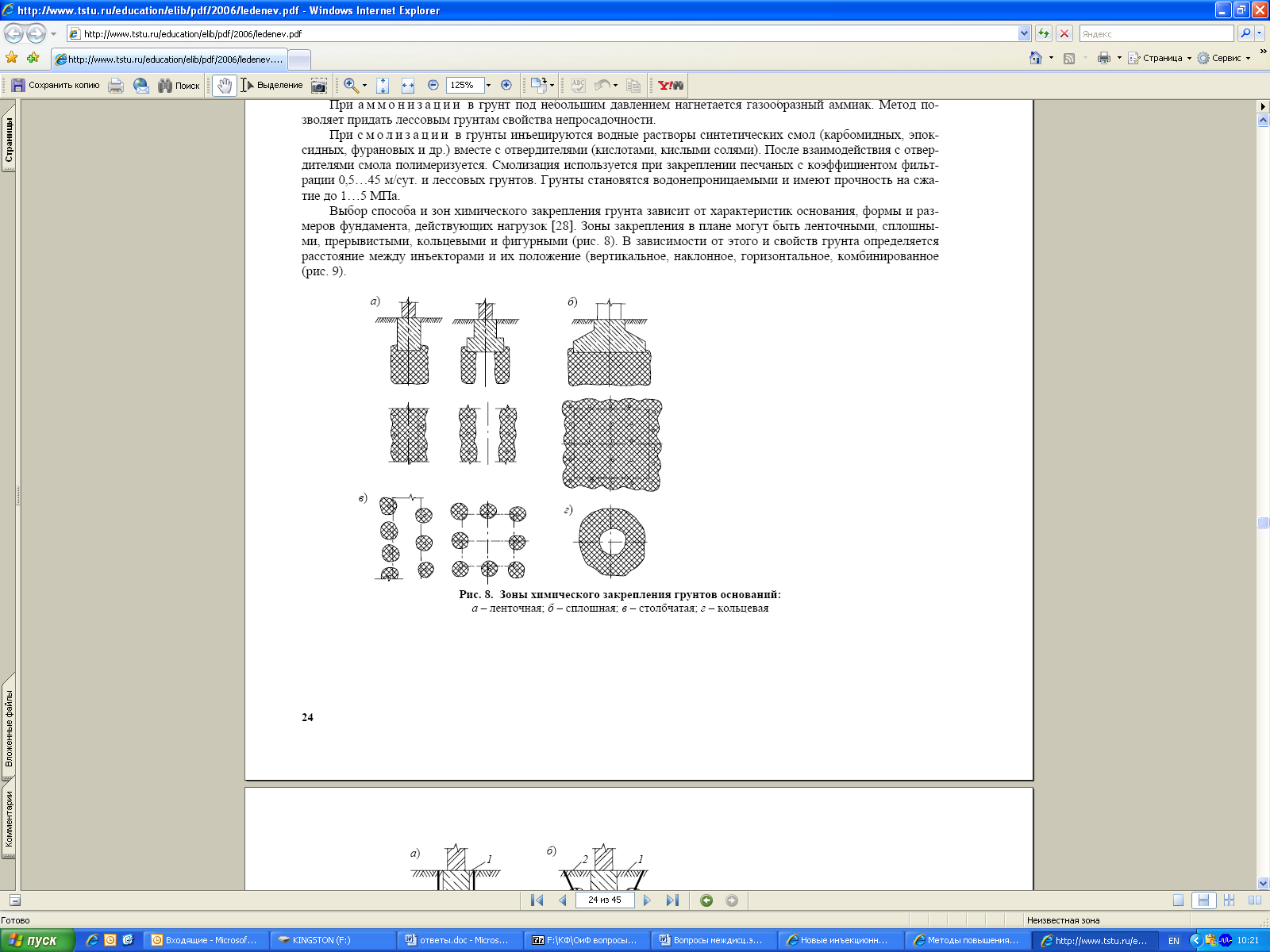
Task: Click the Add to Favorites icon
Action: tap(33, 57)
